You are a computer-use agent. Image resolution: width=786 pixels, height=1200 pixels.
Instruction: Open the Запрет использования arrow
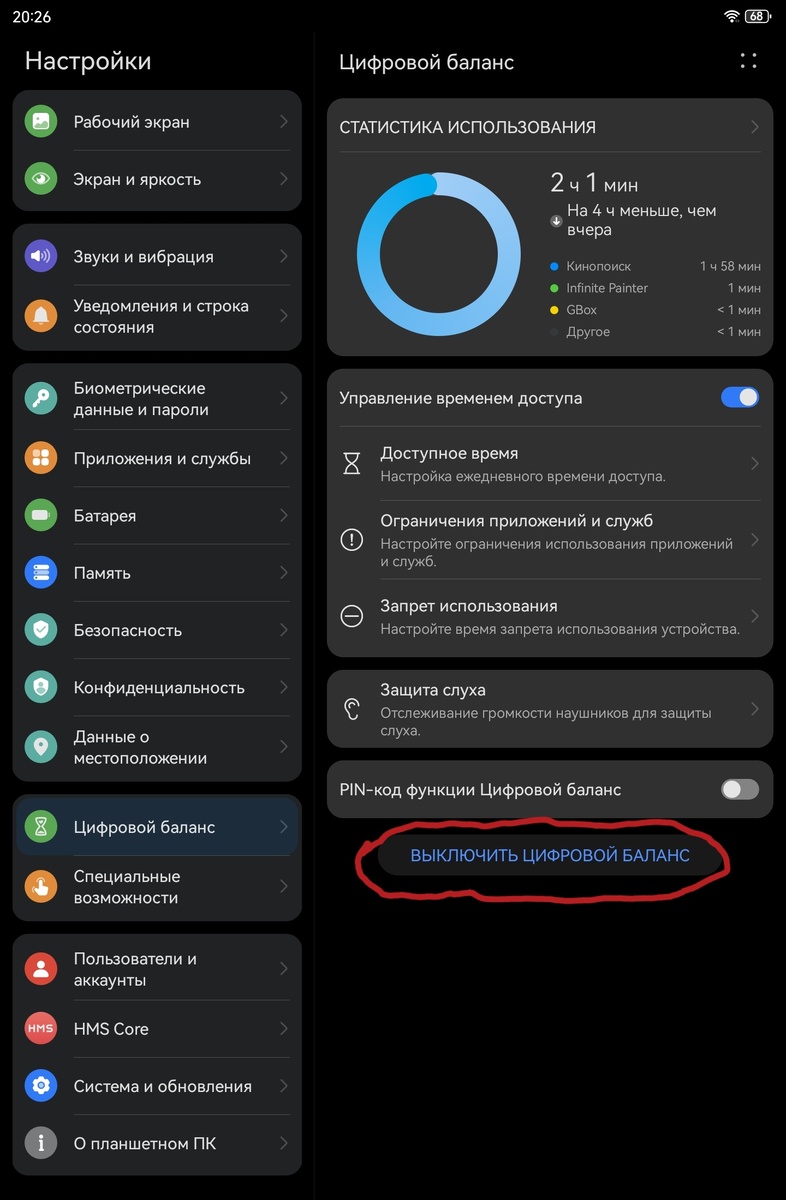755,616
